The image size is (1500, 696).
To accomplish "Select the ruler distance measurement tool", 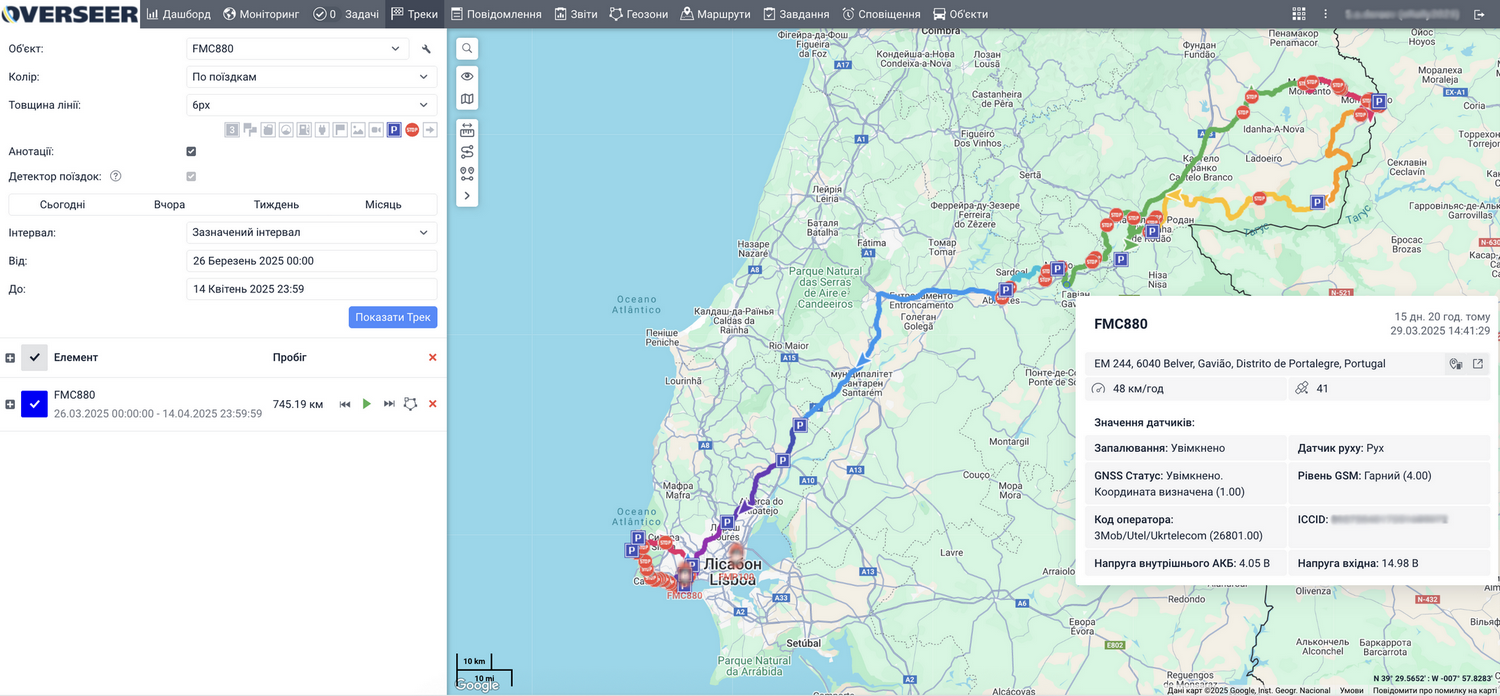I will [467, 130].
